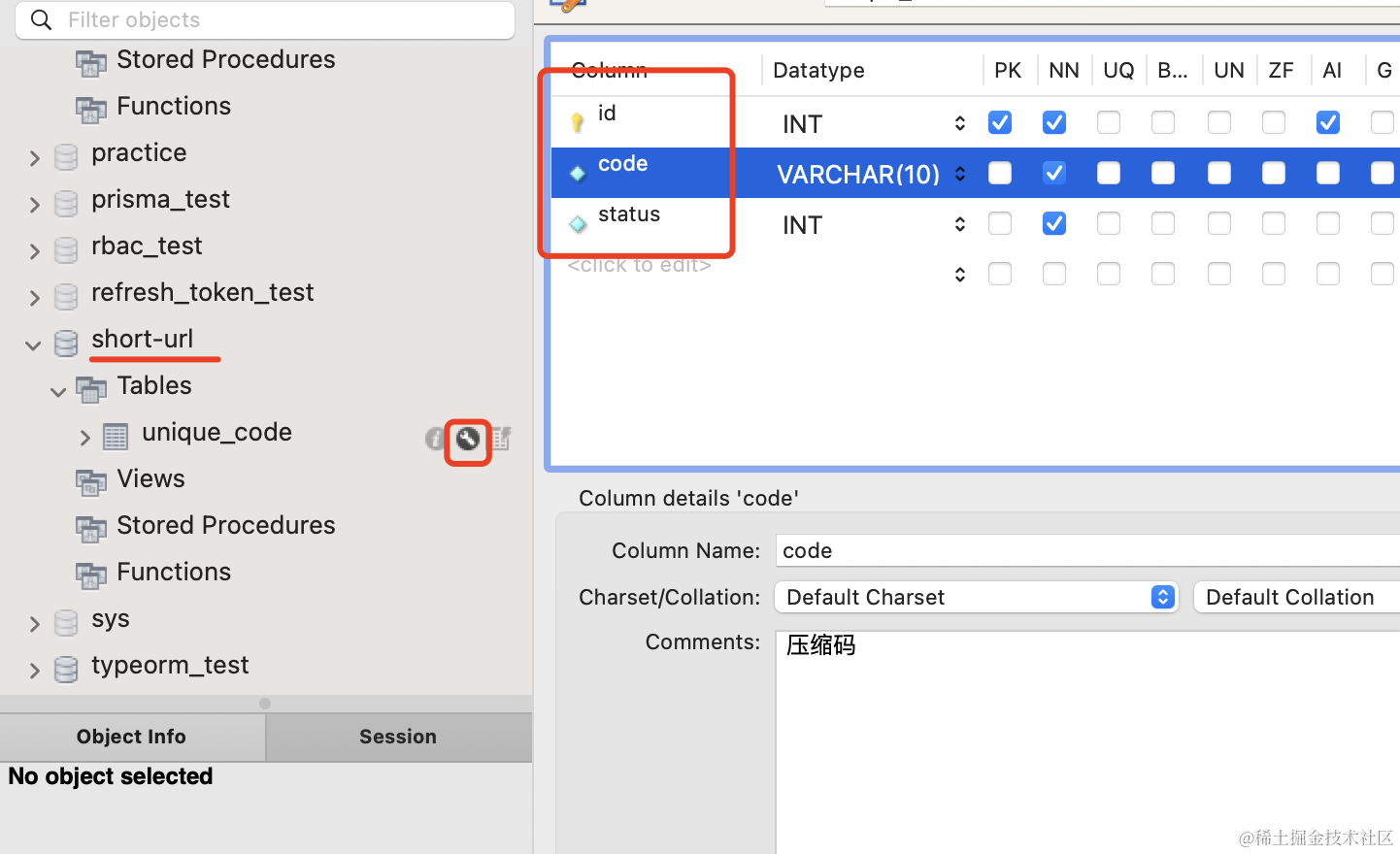Click the info icon beside unique_code
This screenshot has width=1400, height=854.
pos(434,440)
